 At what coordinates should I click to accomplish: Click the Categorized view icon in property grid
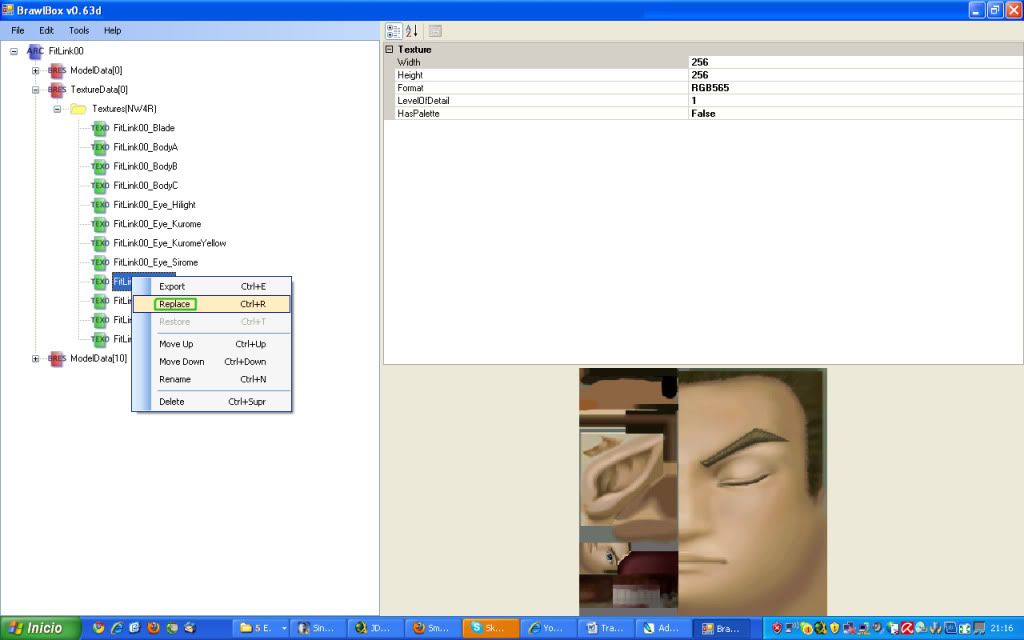(x=394, y=31)
